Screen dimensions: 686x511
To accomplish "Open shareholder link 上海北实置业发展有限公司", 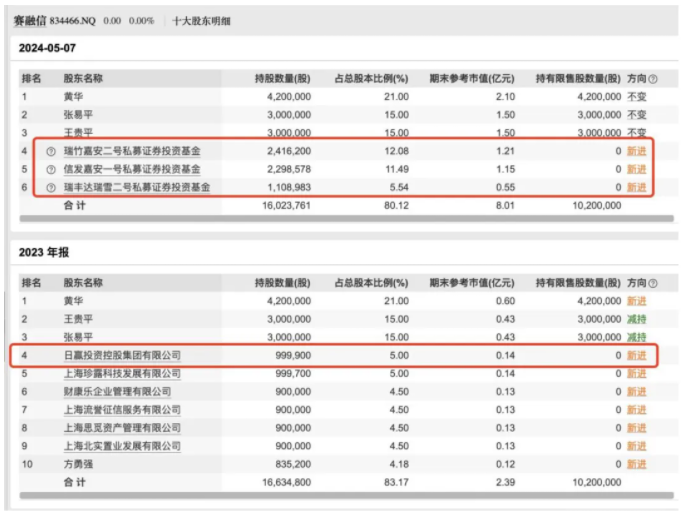I will tap(122, 446).
